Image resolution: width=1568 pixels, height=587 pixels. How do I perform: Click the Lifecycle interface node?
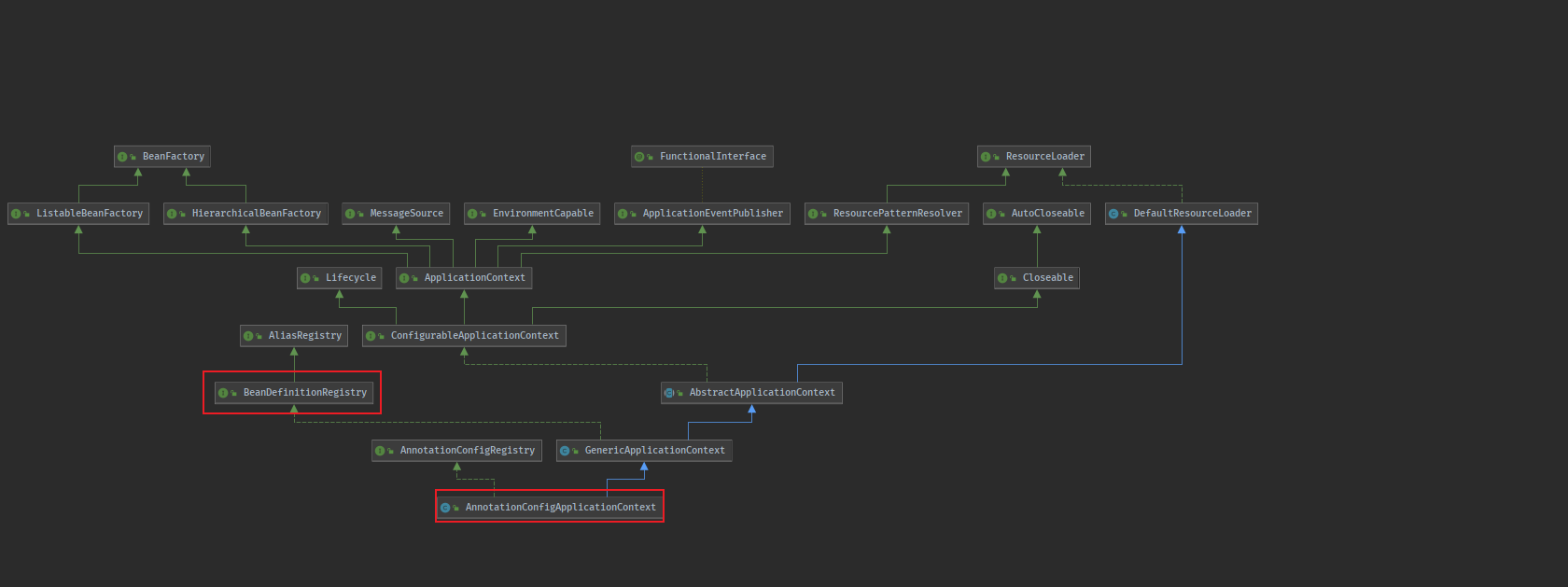click(x=340, y=278)
